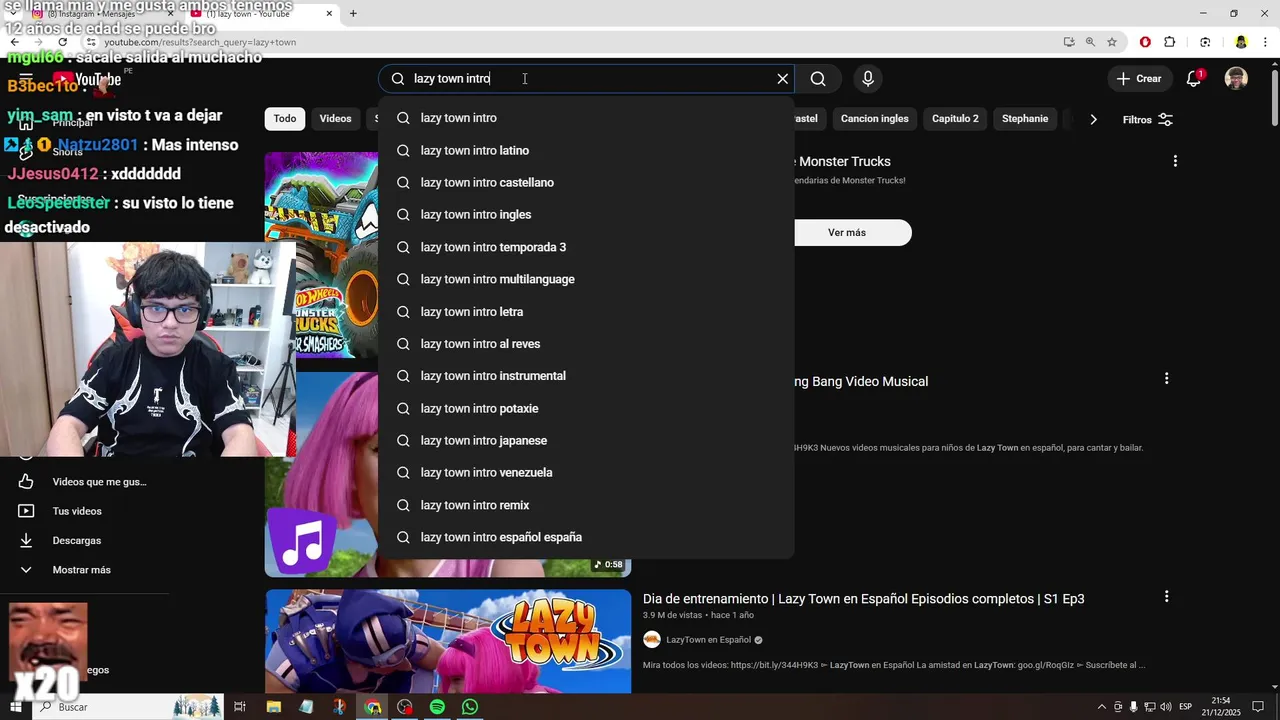
Task: Select "lazy town intro al reves" suggestion
Action: point(586,343)
